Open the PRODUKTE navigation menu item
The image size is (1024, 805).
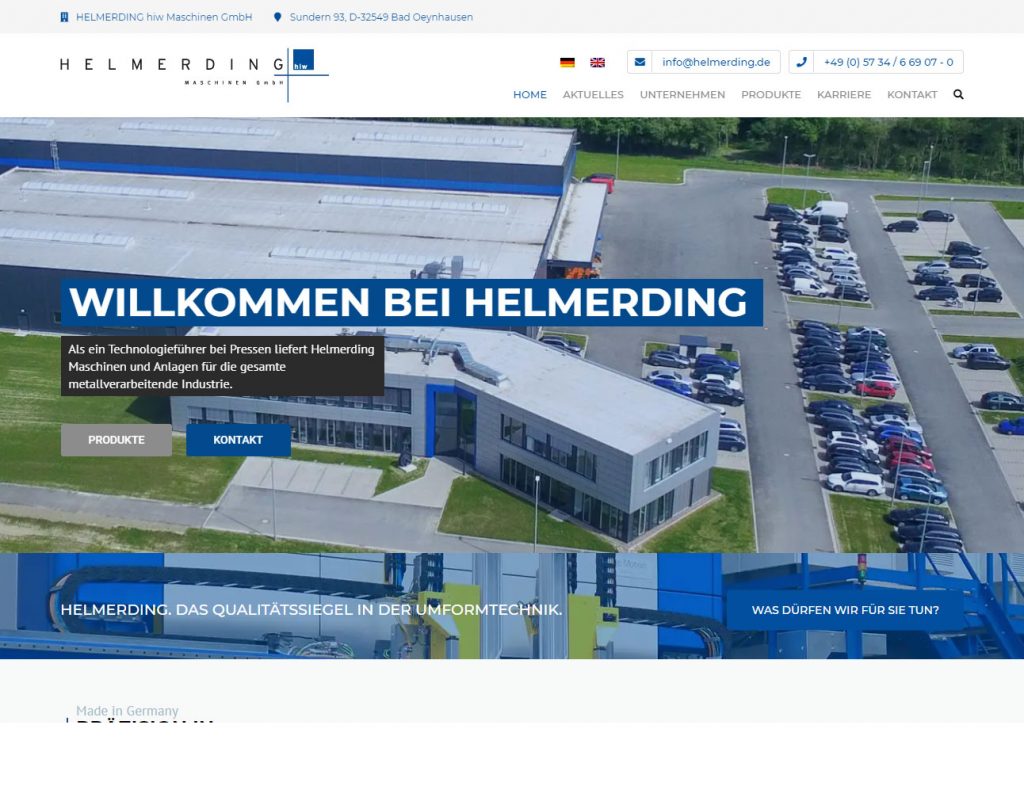point(771,95)
